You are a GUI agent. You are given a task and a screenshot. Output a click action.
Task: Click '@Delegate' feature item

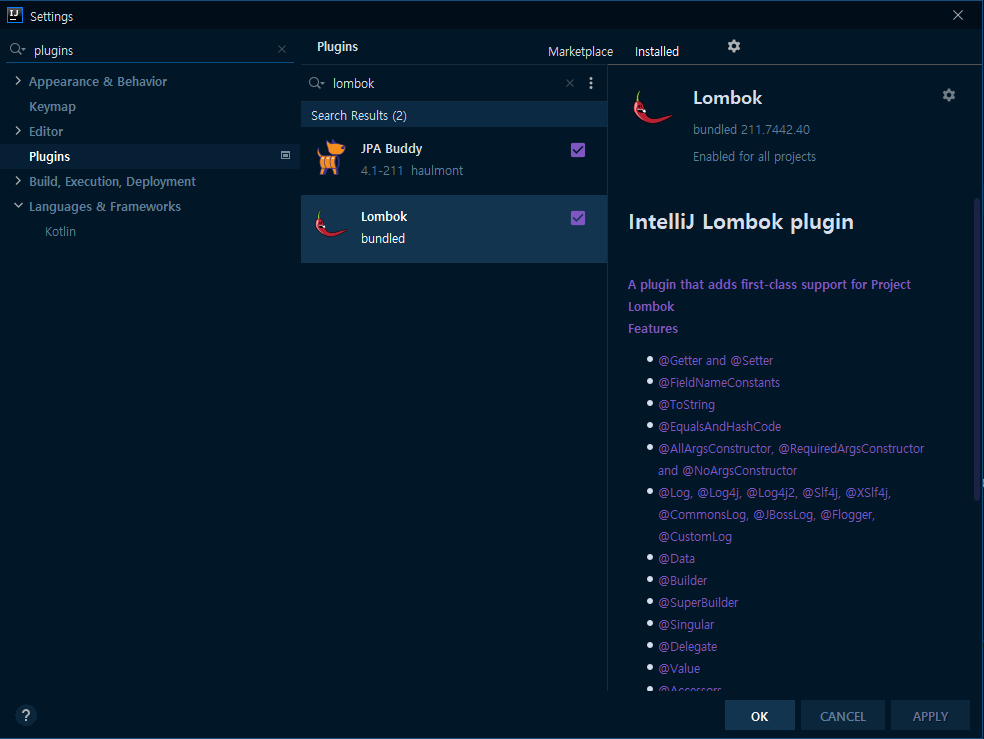coord(687,646)
